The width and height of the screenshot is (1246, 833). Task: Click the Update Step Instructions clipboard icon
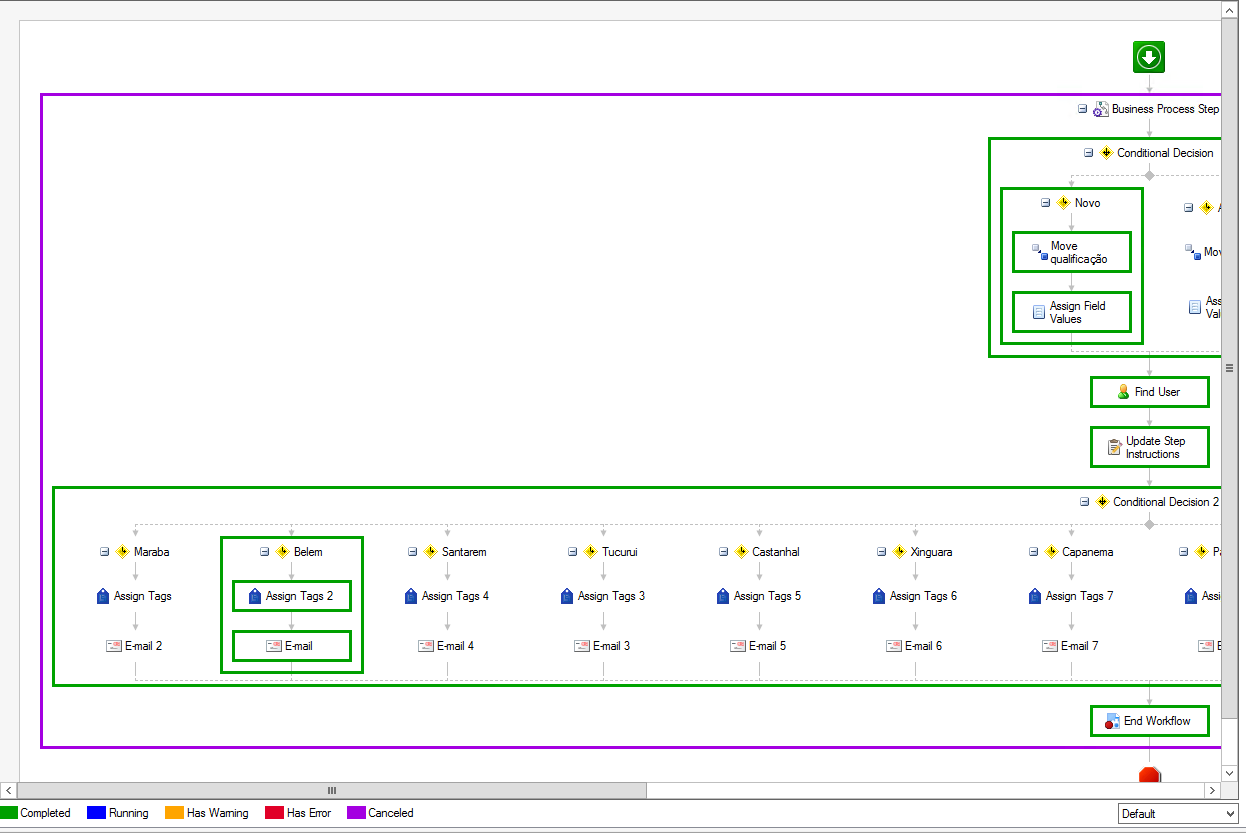point(1114,448)
